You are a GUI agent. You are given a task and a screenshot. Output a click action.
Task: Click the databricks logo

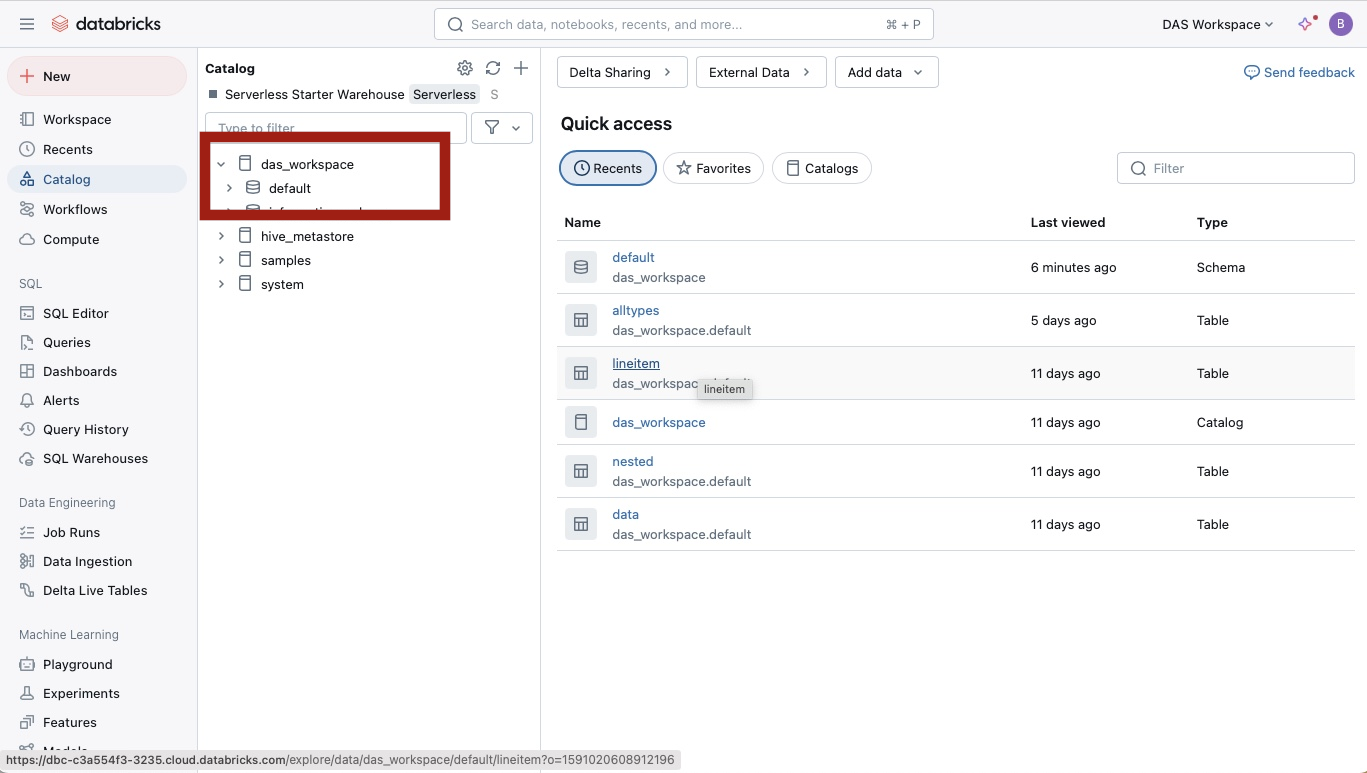105,24
